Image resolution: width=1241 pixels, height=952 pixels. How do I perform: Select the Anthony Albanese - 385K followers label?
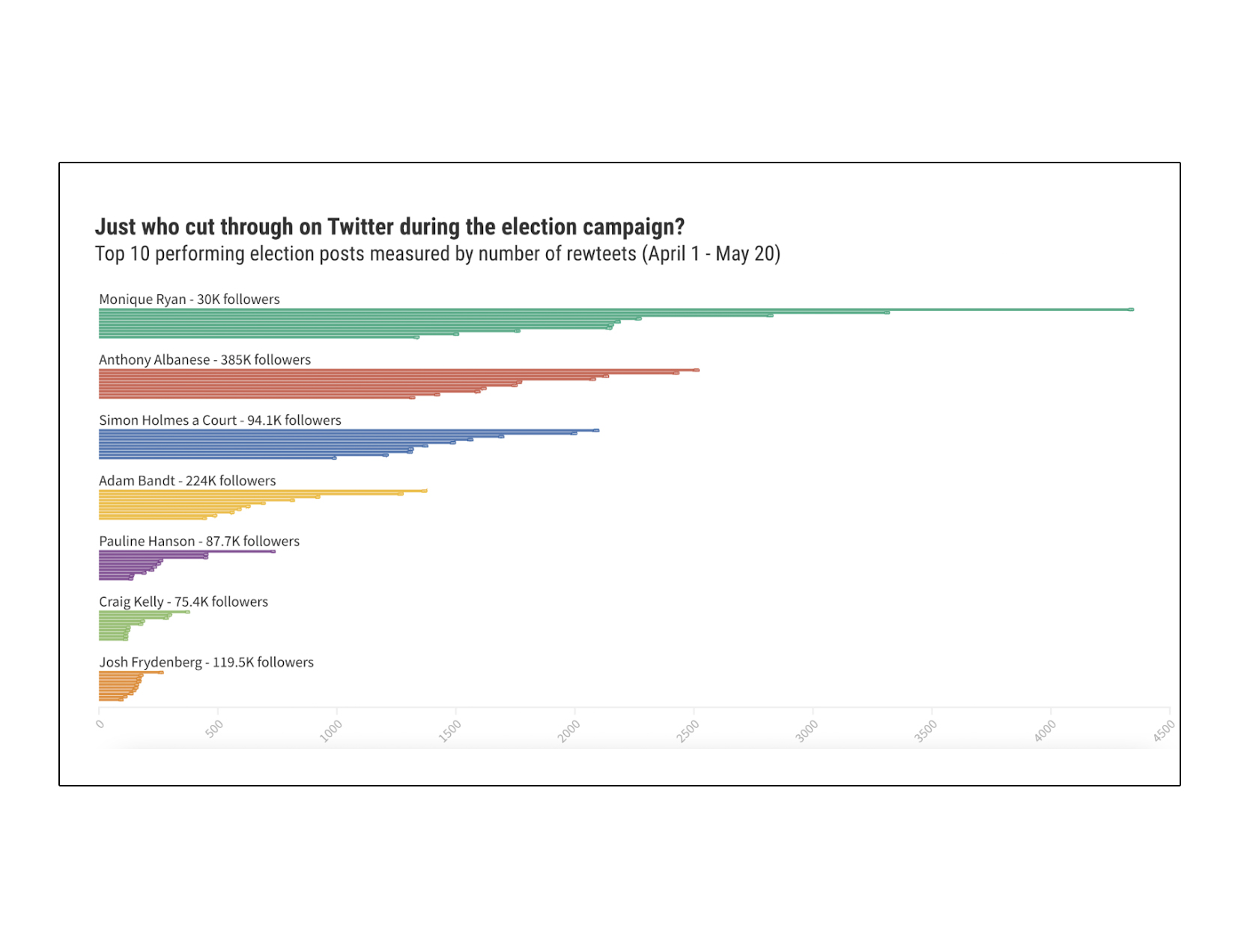[204, 360]
